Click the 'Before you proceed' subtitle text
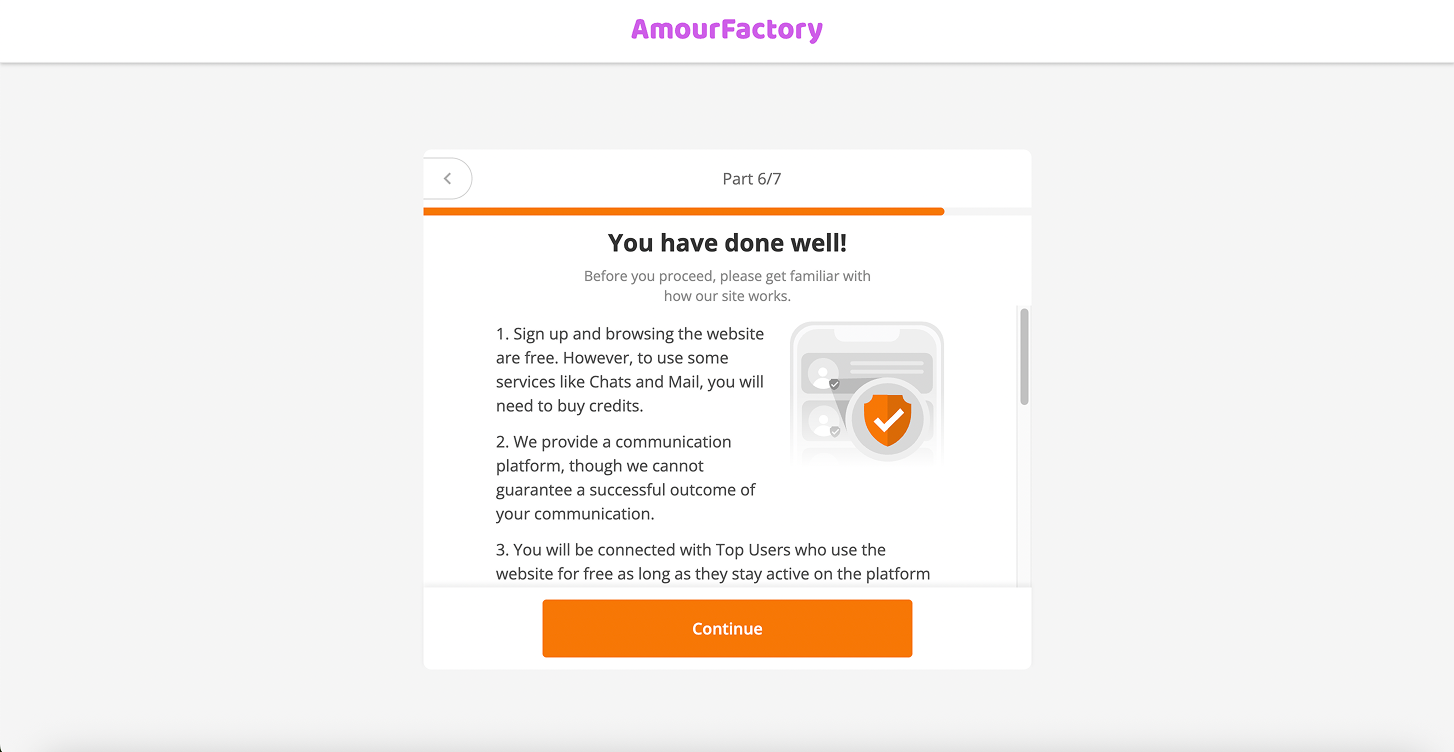The image size is (1454, 752). 727,286
